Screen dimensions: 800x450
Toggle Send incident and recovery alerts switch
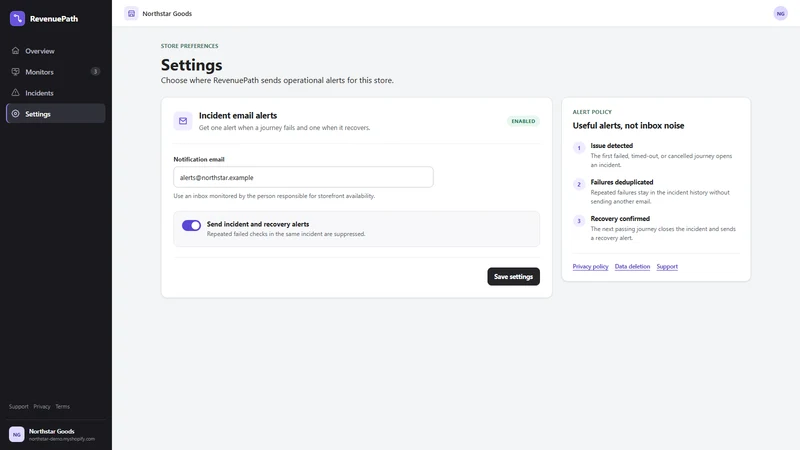coord(191,225)
